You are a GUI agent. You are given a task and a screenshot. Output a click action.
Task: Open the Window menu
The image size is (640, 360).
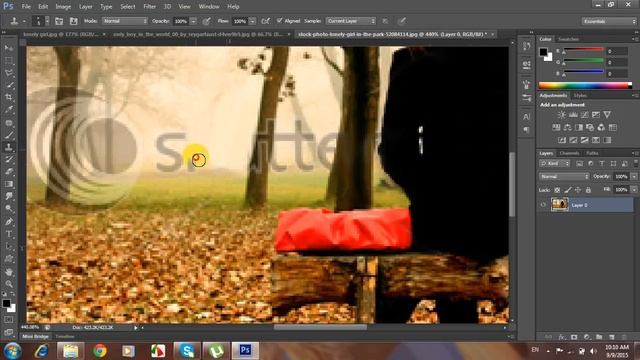coord(209,7)
